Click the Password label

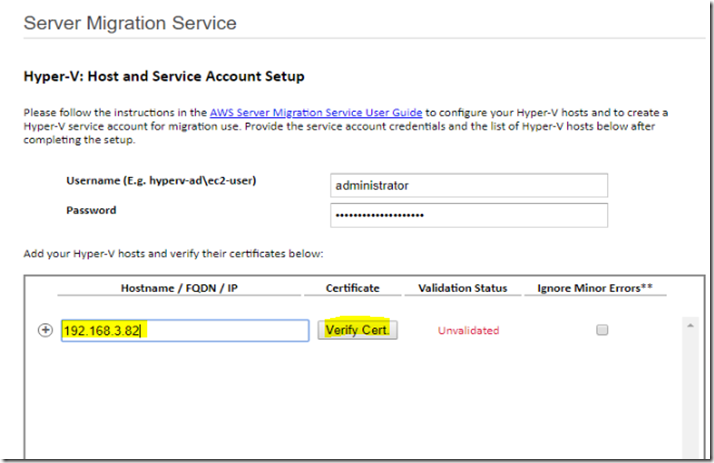[x=91, y=210]
